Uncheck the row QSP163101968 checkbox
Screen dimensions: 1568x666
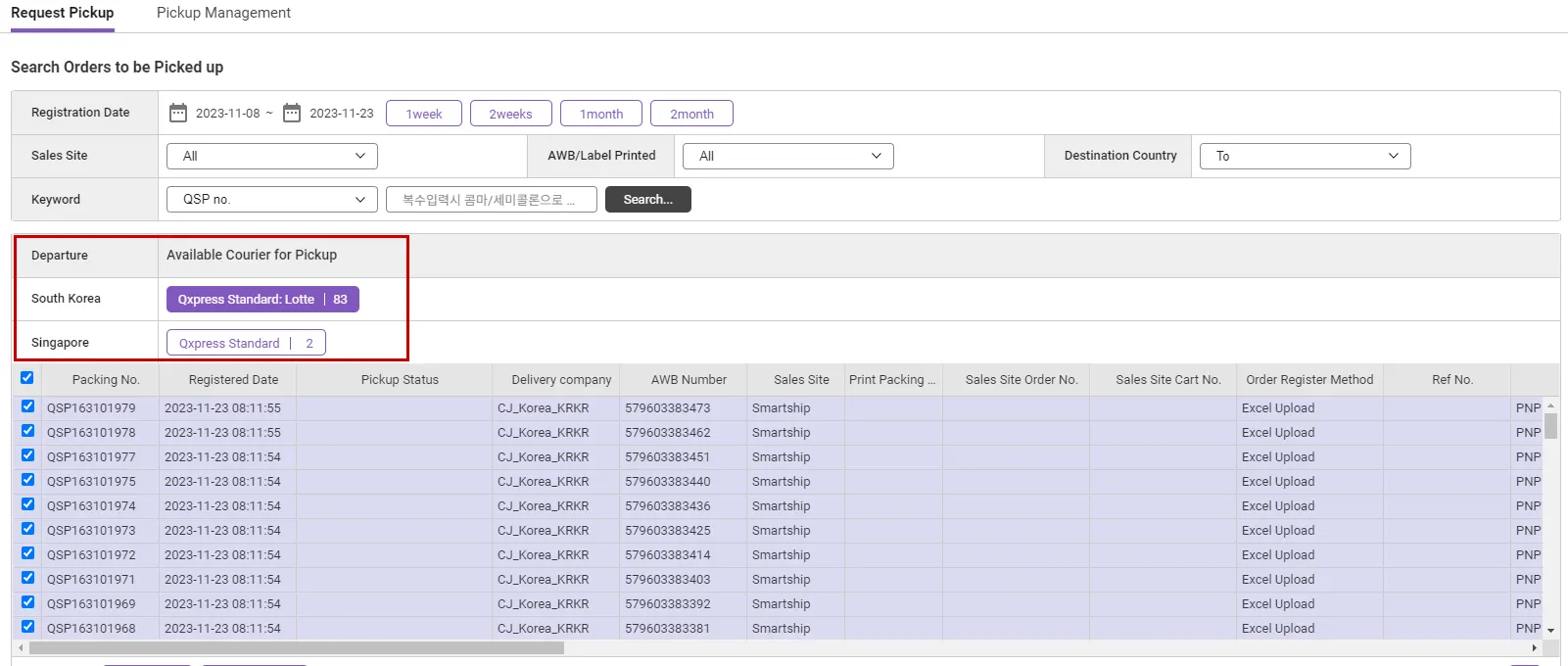27,627
